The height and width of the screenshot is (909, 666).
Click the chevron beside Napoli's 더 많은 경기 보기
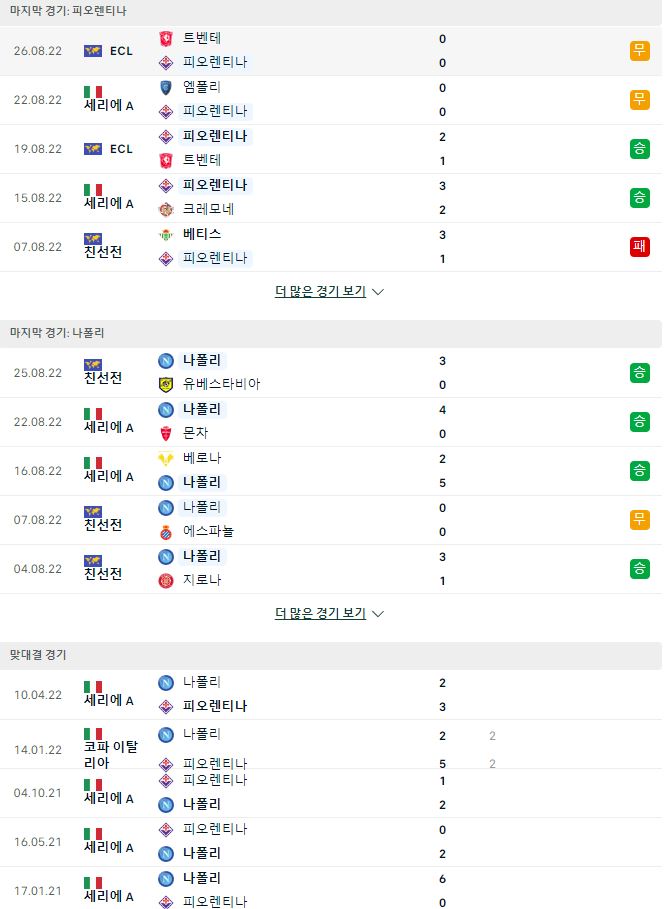[378, 614]
